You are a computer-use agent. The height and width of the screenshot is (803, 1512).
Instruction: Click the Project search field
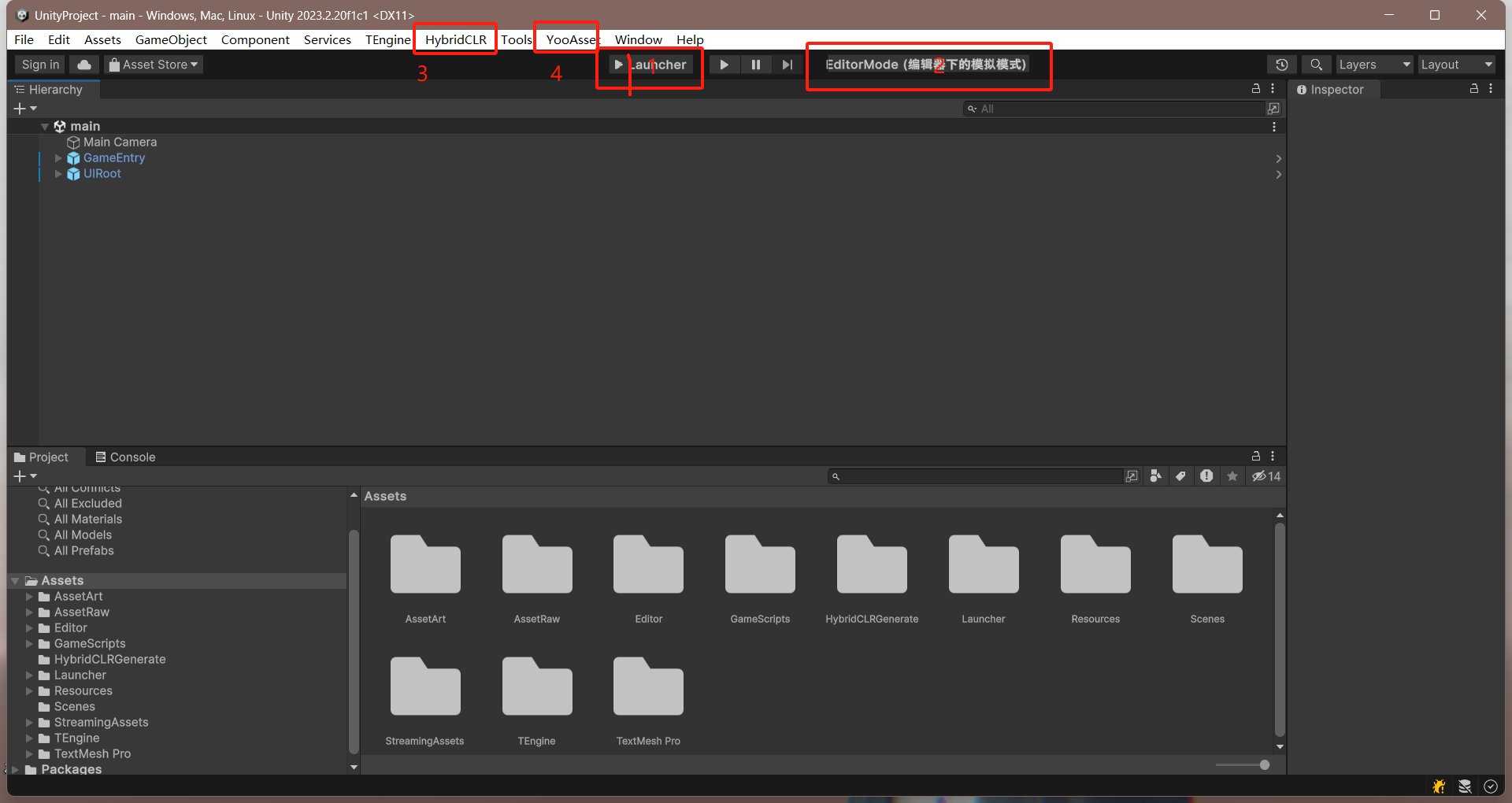point(976,476)
